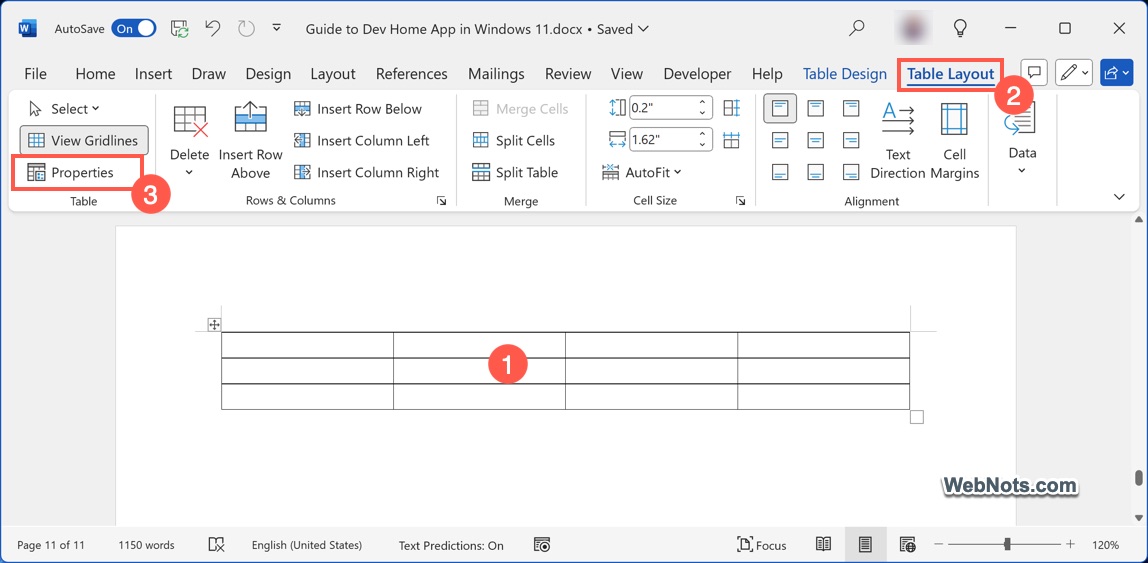1148x563 pixels.
Task: Select Align Center Right
Action: pos(851,140)
